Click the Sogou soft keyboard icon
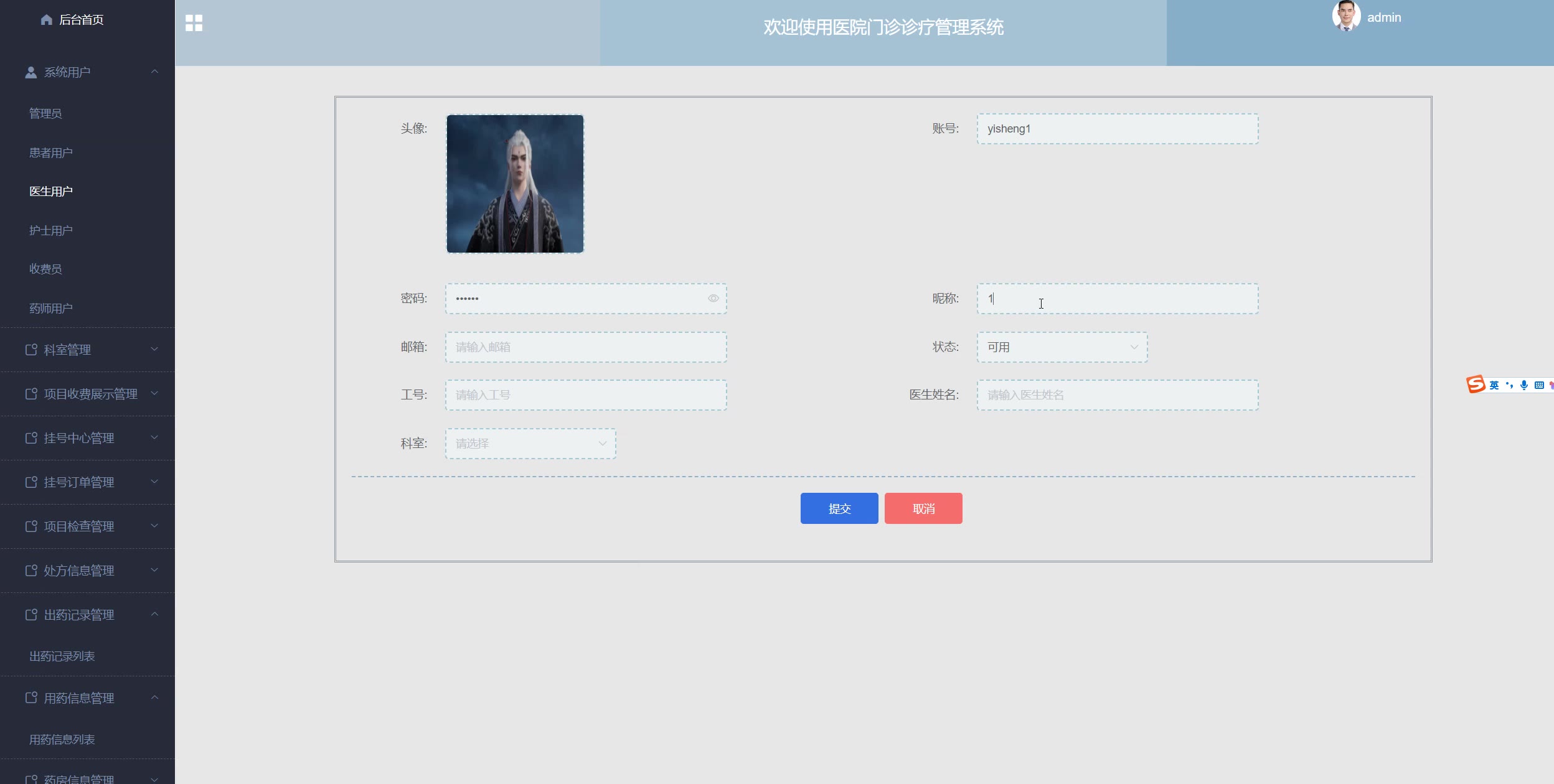Image resolution: width=1554 pixels, height=784 pixels. (x=1539, y=385)
